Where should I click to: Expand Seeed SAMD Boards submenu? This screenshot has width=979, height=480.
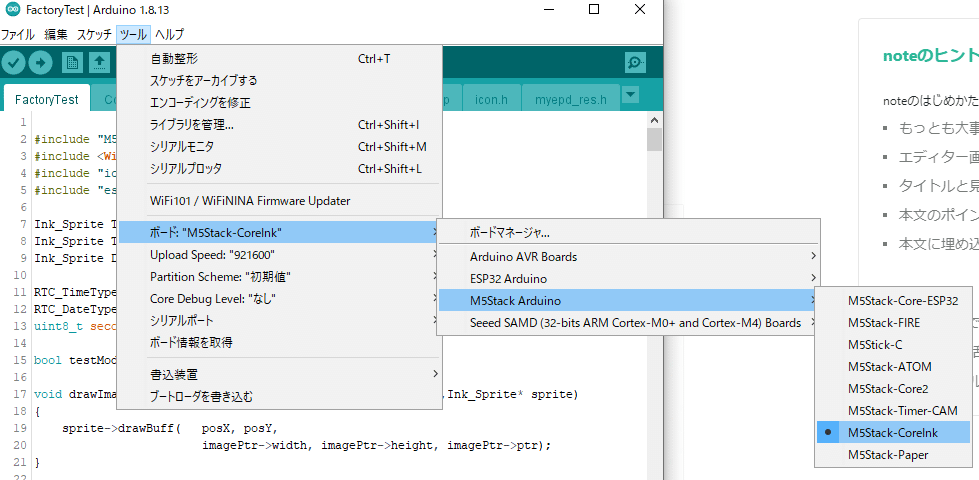[629, 323]
